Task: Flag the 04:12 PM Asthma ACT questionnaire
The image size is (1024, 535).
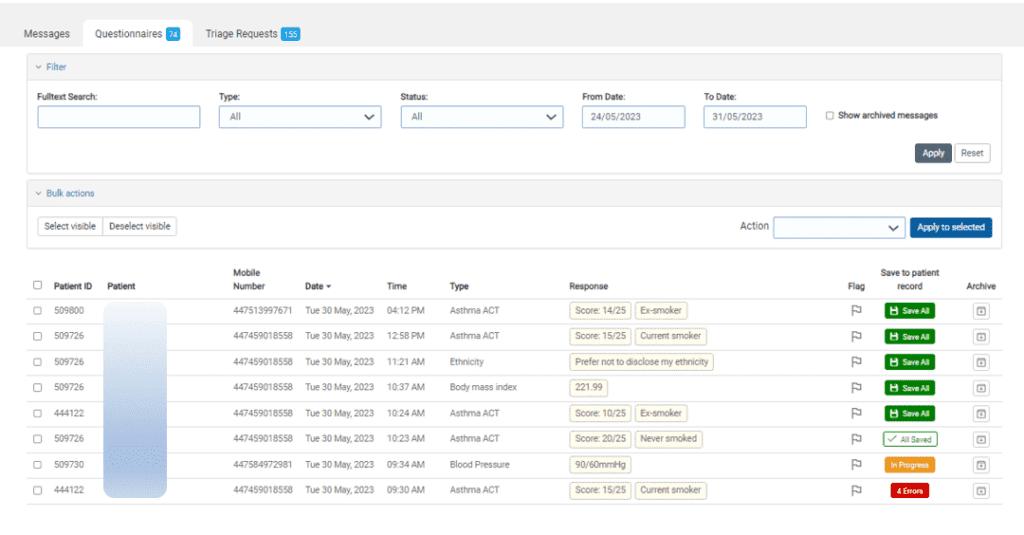Action: [855, 311]
